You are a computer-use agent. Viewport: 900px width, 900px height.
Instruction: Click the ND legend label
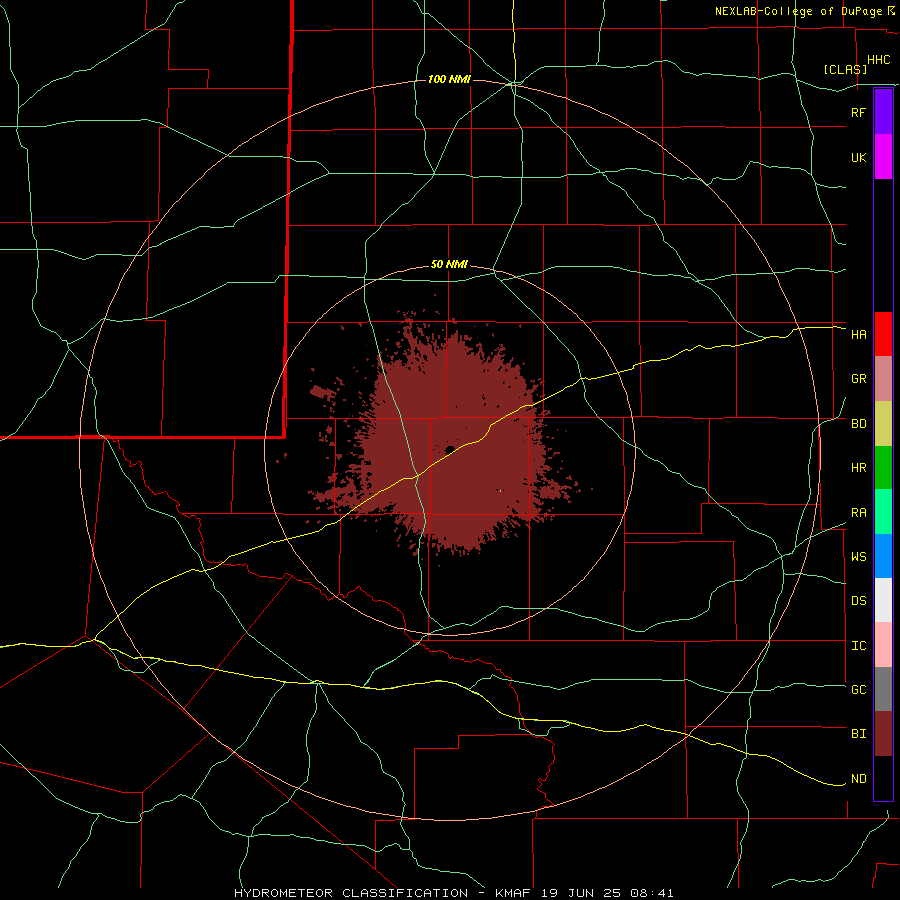858,779
